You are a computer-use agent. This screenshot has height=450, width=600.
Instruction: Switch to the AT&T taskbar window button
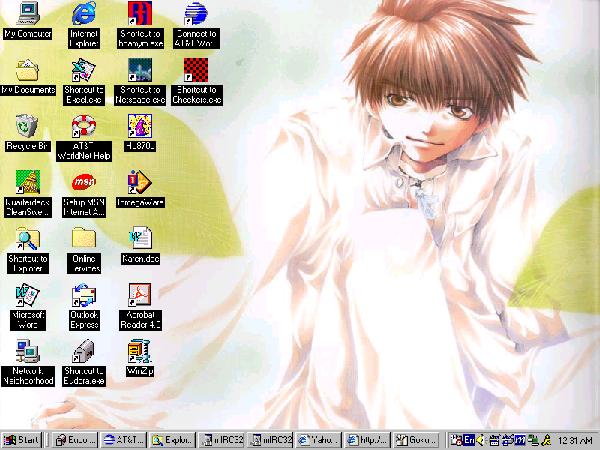pos(125,439)
